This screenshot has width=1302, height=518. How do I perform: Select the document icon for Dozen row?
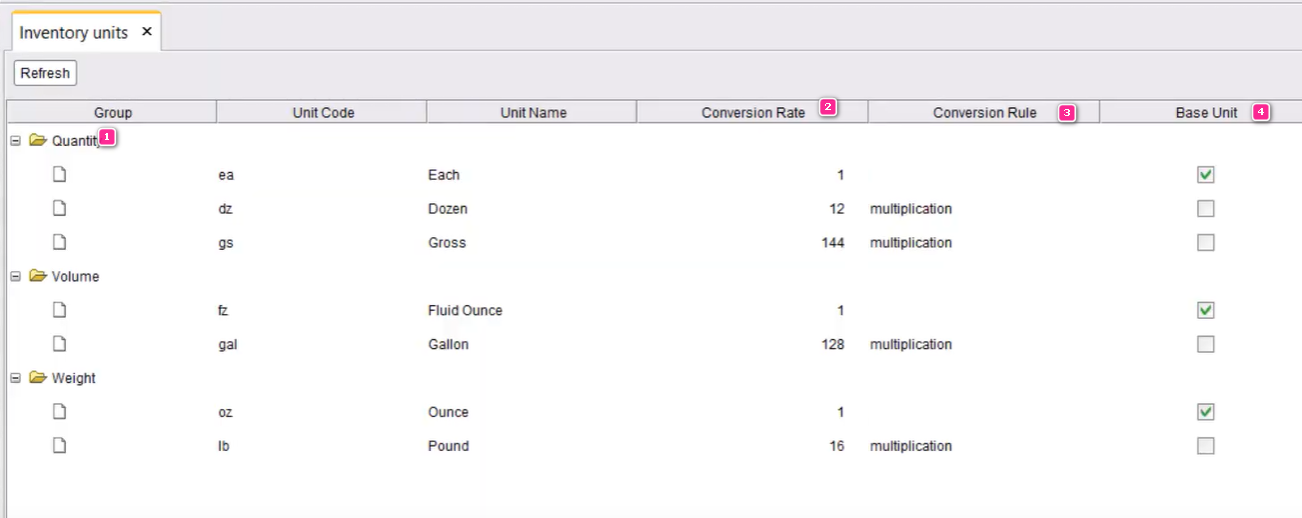pyautogui.click(x=60, y=209)
